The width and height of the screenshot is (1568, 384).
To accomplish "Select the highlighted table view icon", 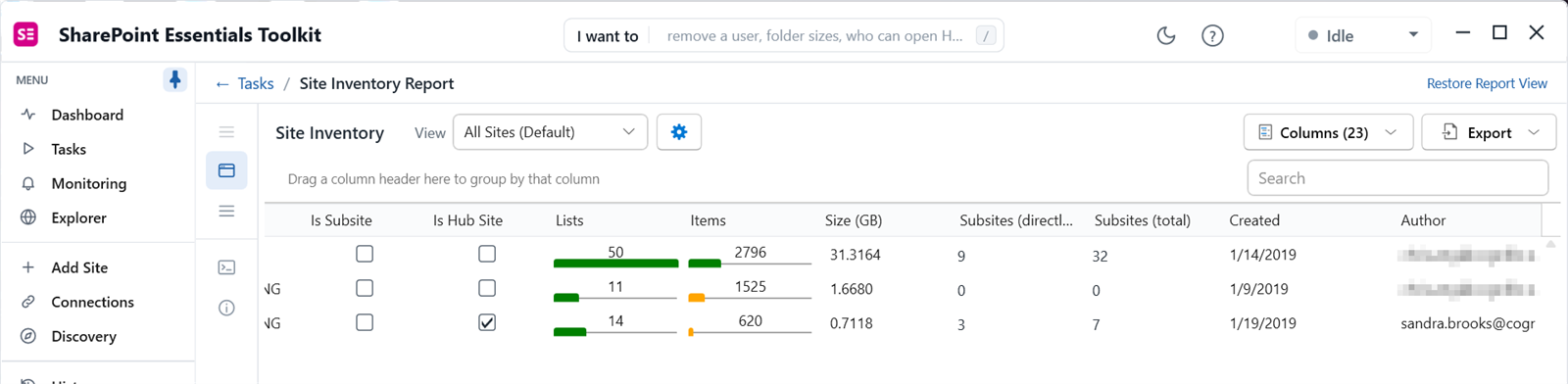I will tap(226, 170).
